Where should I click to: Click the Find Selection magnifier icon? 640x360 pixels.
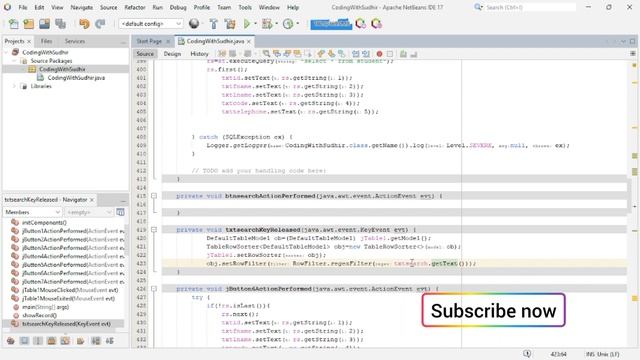click(x=266, y=54)
